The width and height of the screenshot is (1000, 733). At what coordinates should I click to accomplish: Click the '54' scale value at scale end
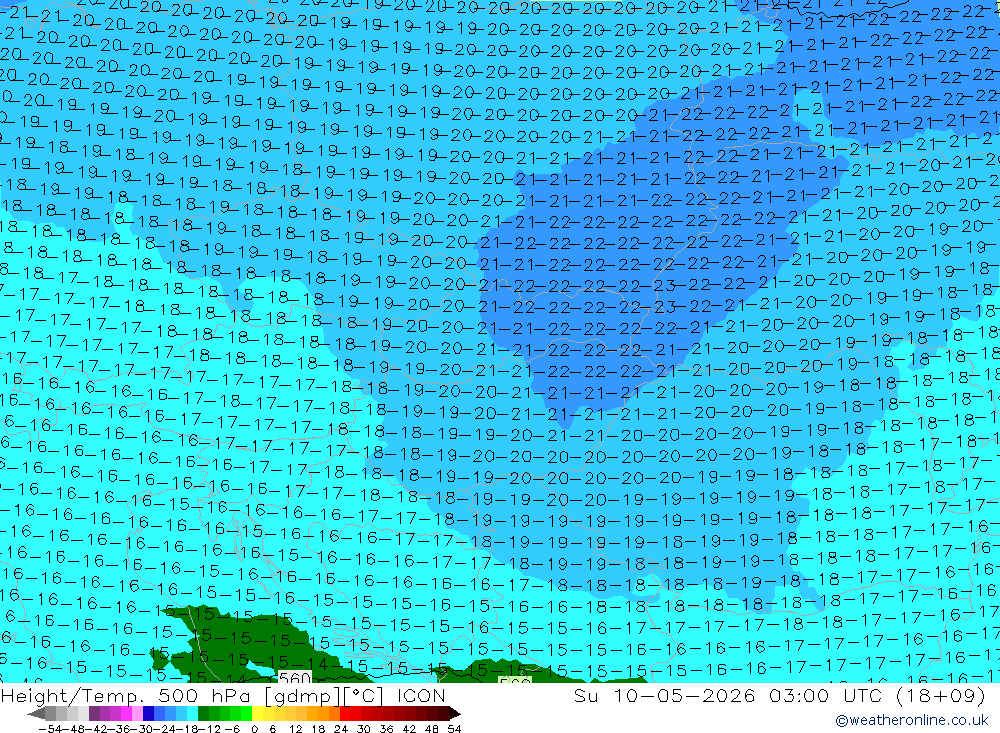point(454,729)
